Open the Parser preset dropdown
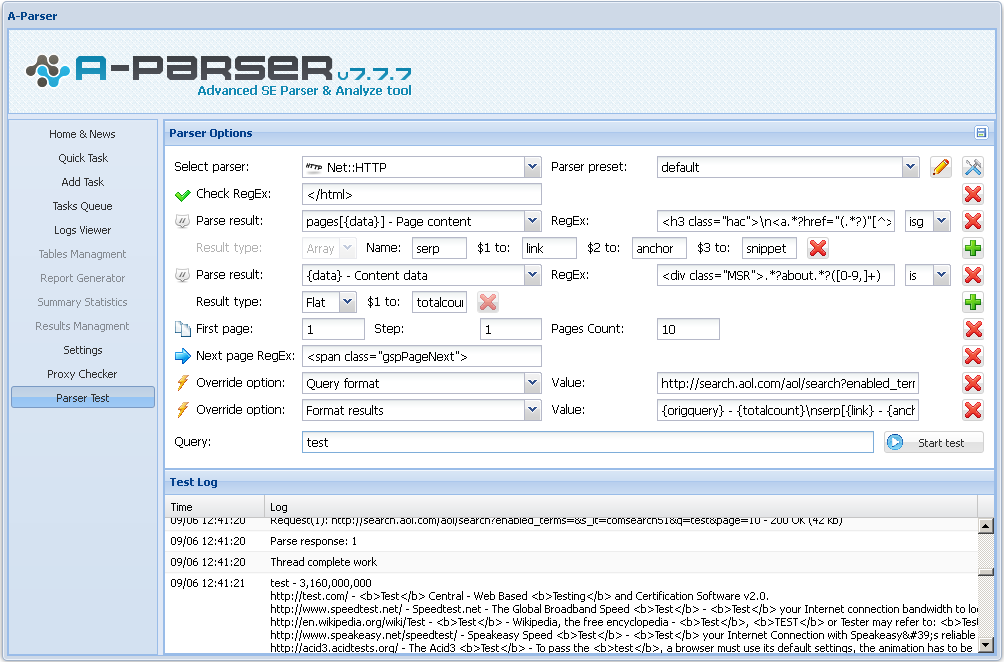 [911, 167]
